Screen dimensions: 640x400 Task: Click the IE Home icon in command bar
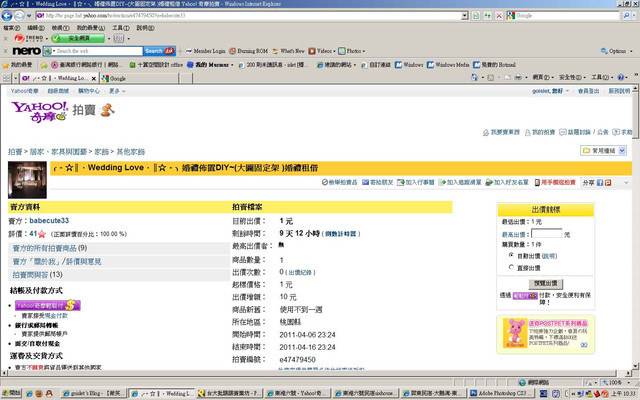click(474, 77)
